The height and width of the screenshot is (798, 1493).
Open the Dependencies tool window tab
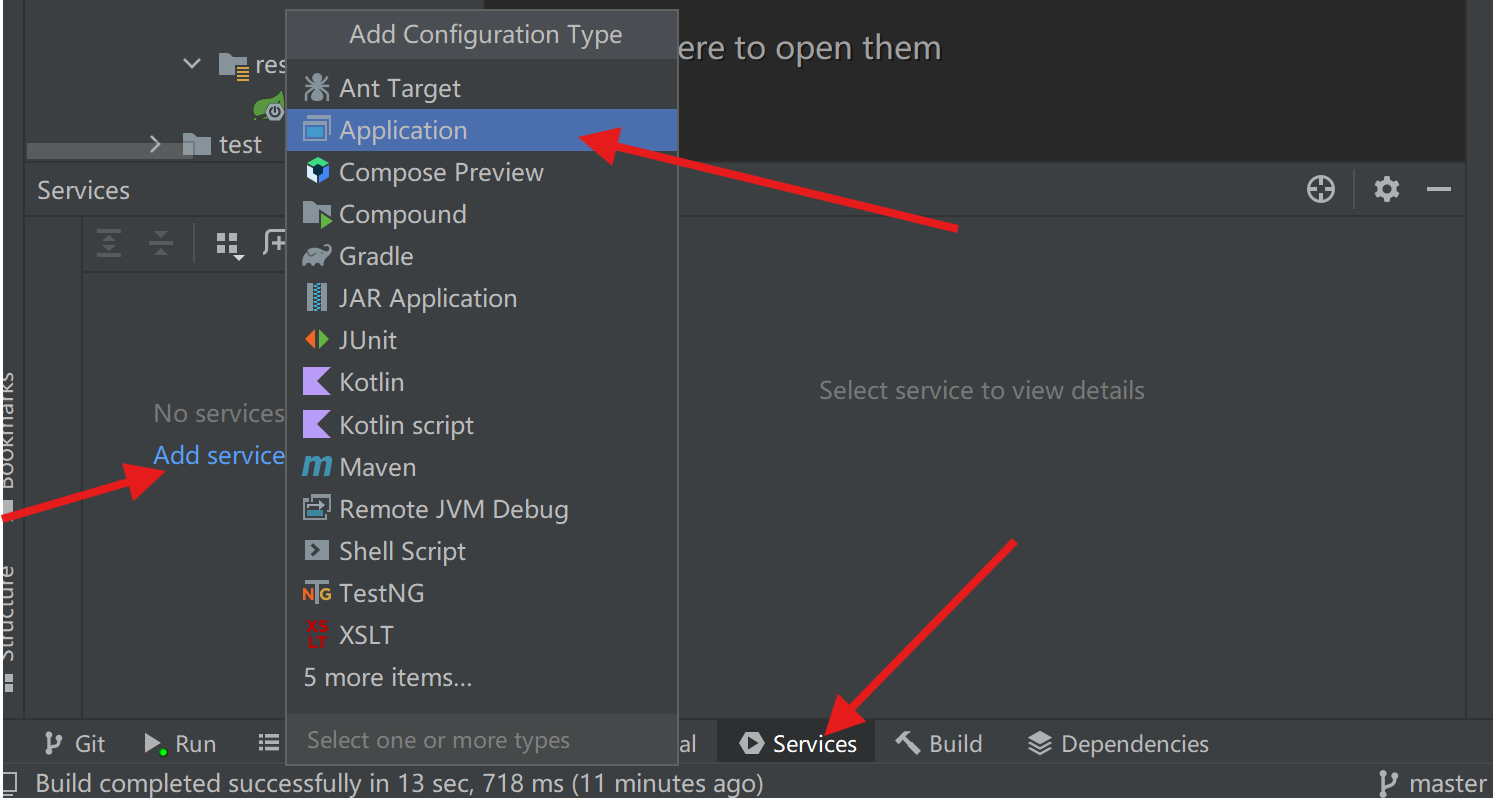1119,744
